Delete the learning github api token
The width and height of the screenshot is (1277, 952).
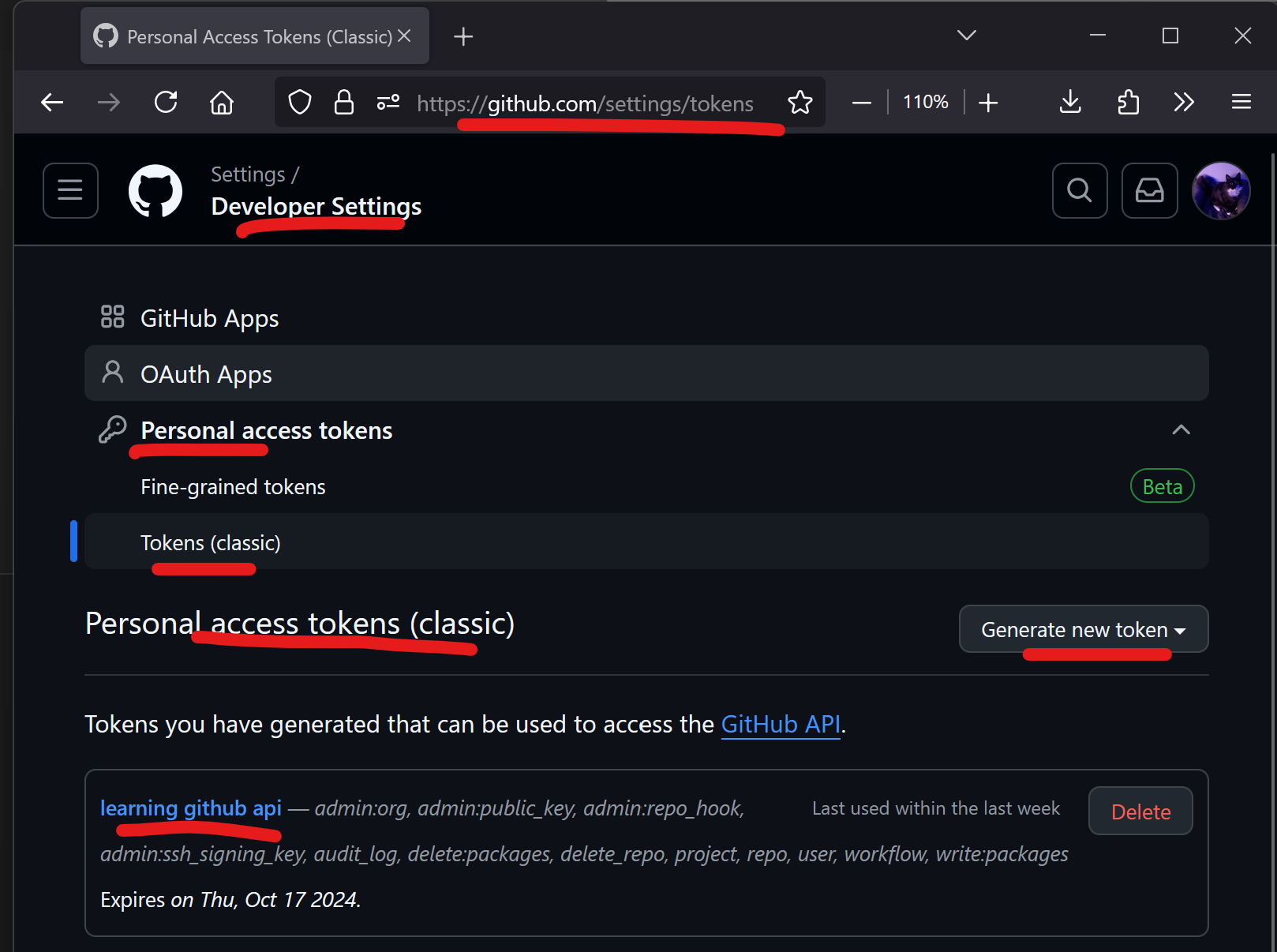pos(1140,811)
